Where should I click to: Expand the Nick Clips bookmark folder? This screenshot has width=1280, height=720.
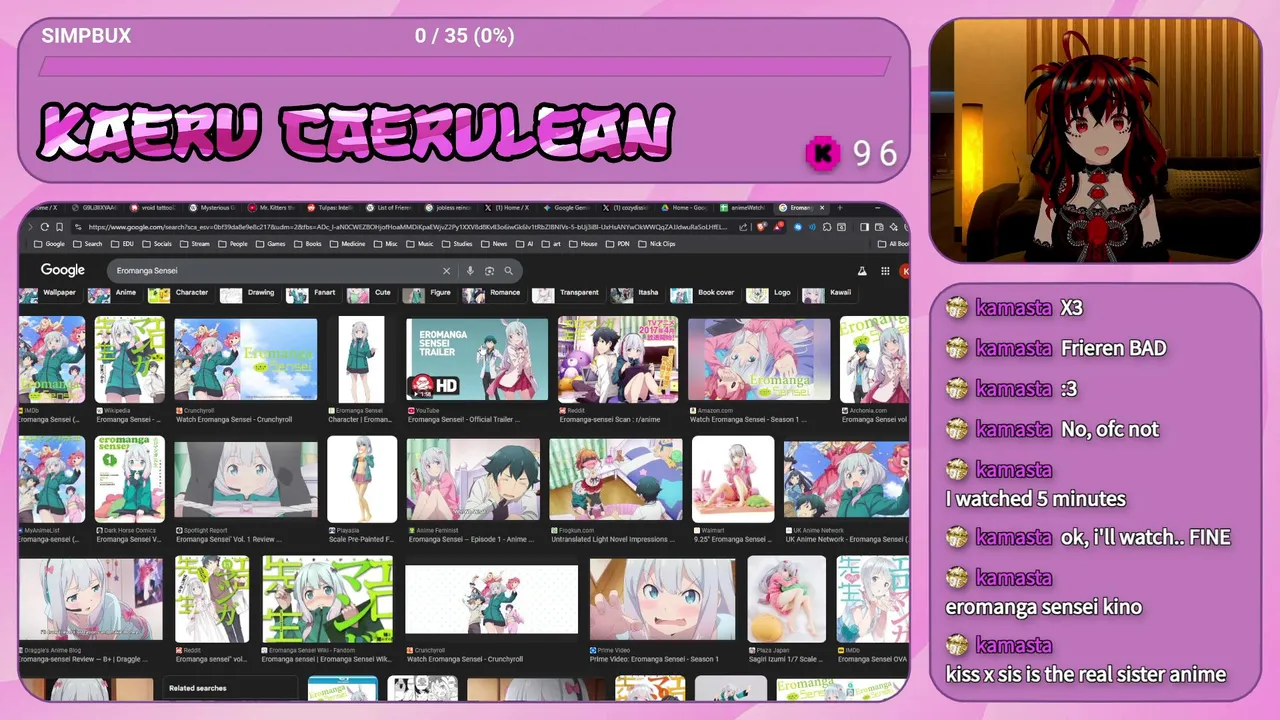click(657, 244)
